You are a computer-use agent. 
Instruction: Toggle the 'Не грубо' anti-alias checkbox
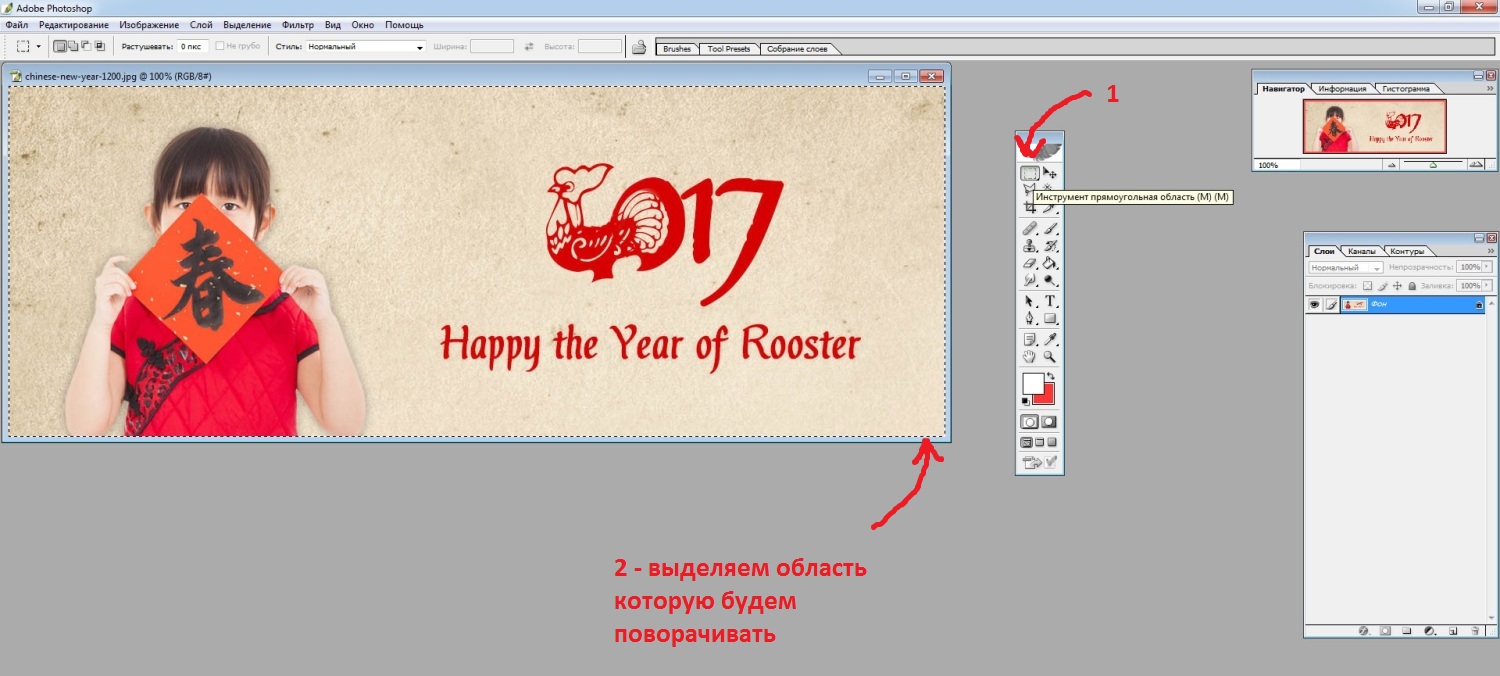pyautogui.click(x=221, y=47)
